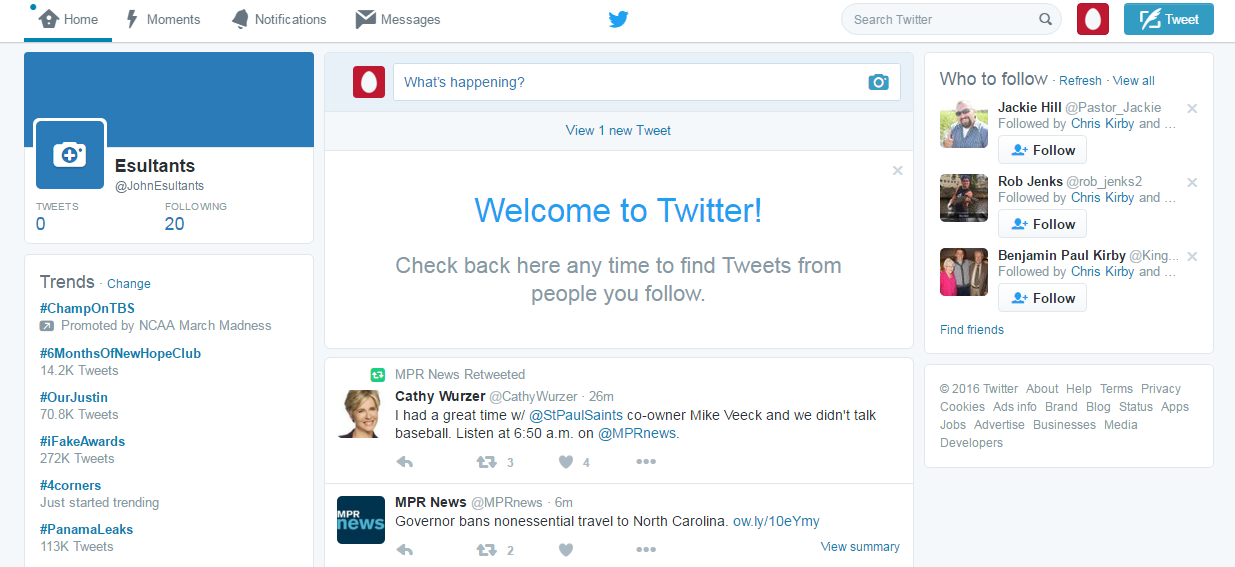1235x567 pixels.
Task: Click the Tweet button
Action: 1168,19
